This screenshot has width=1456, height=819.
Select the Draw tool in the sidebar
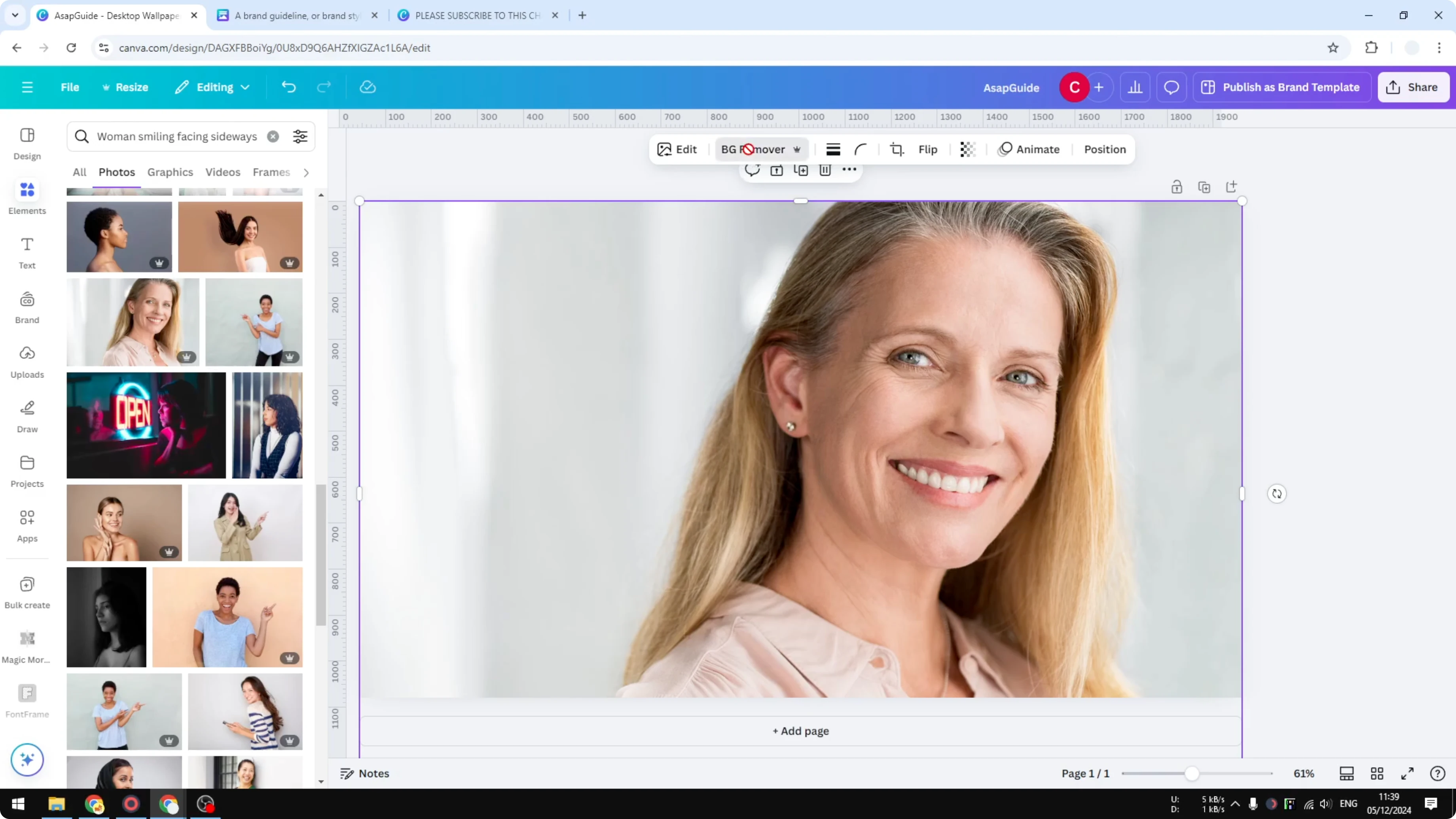click(27, 415)
